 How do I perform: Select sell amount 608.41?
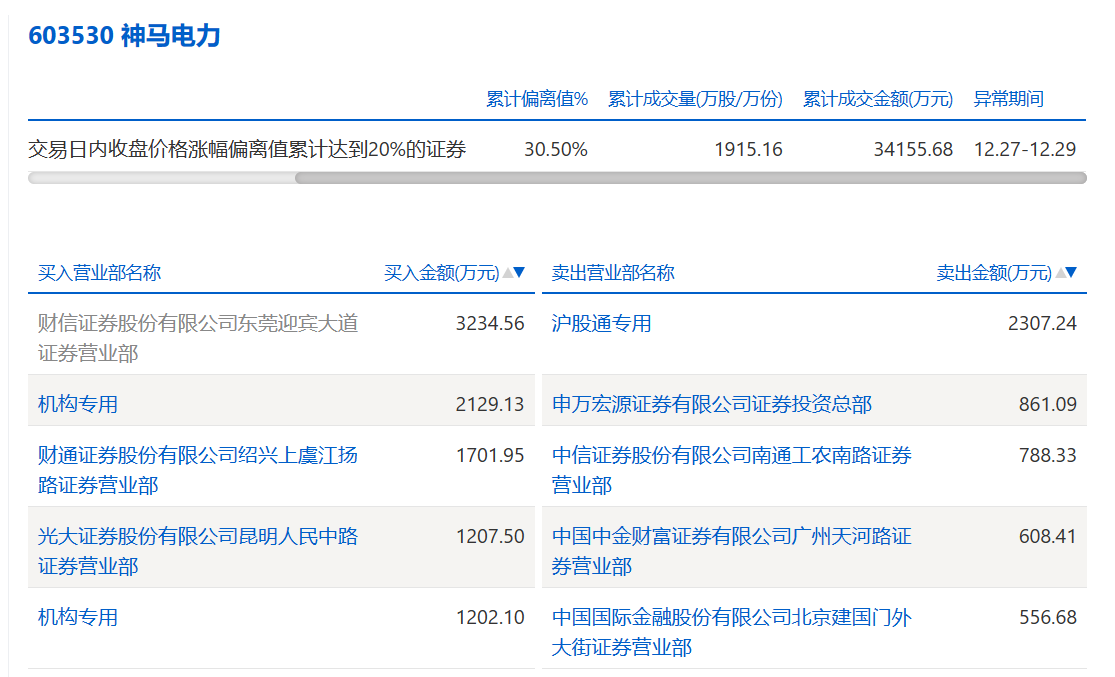[x=1047, y=536]
